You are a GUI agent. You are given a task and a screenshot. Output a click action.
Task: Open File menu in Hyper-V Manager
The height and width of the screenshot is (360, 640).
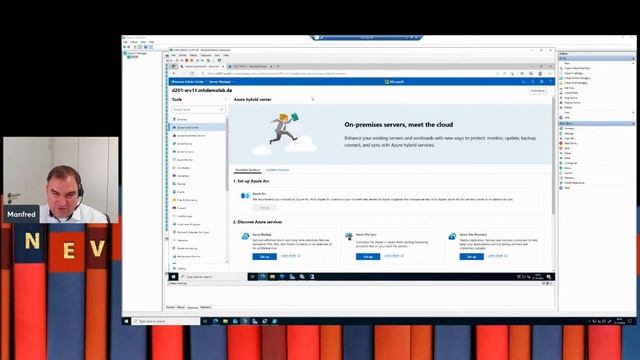(125, 42)
